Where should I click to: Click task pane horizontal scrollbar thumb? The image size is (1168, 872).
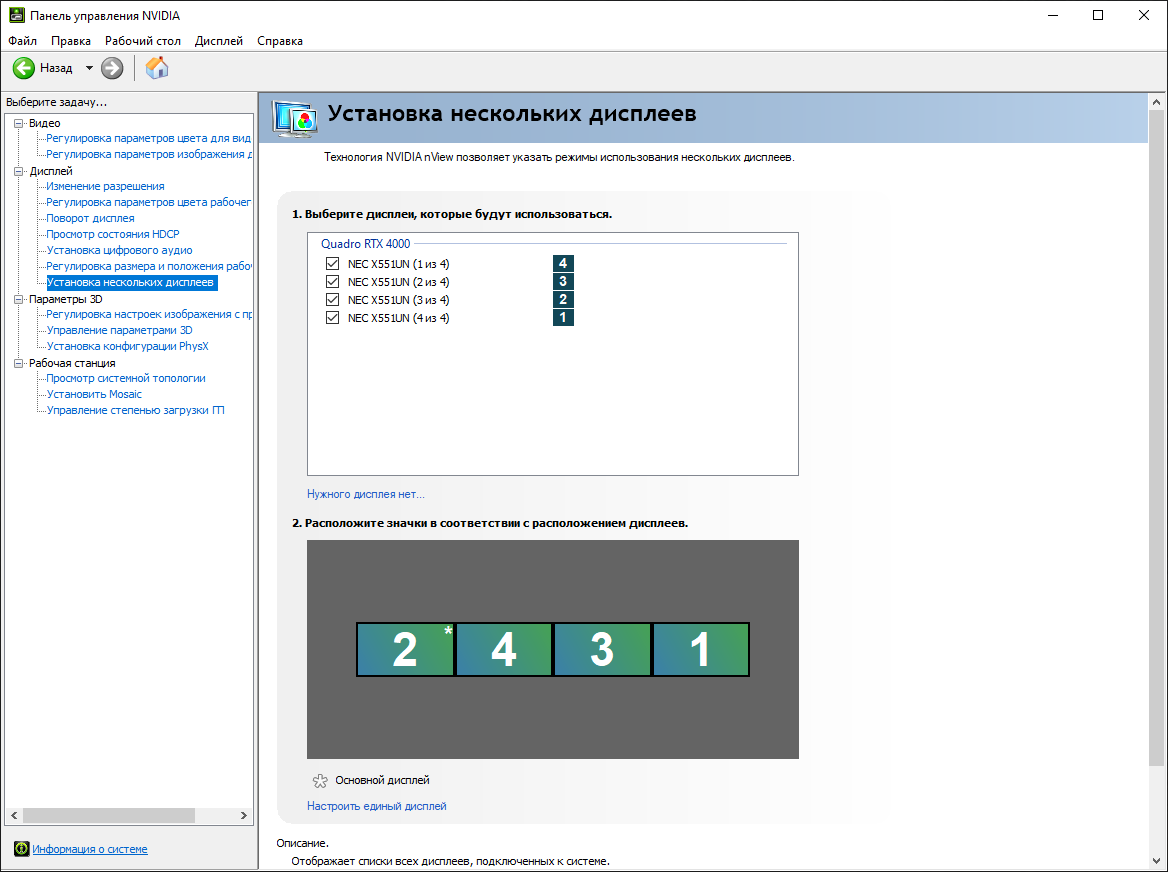(x=109, y=815)
